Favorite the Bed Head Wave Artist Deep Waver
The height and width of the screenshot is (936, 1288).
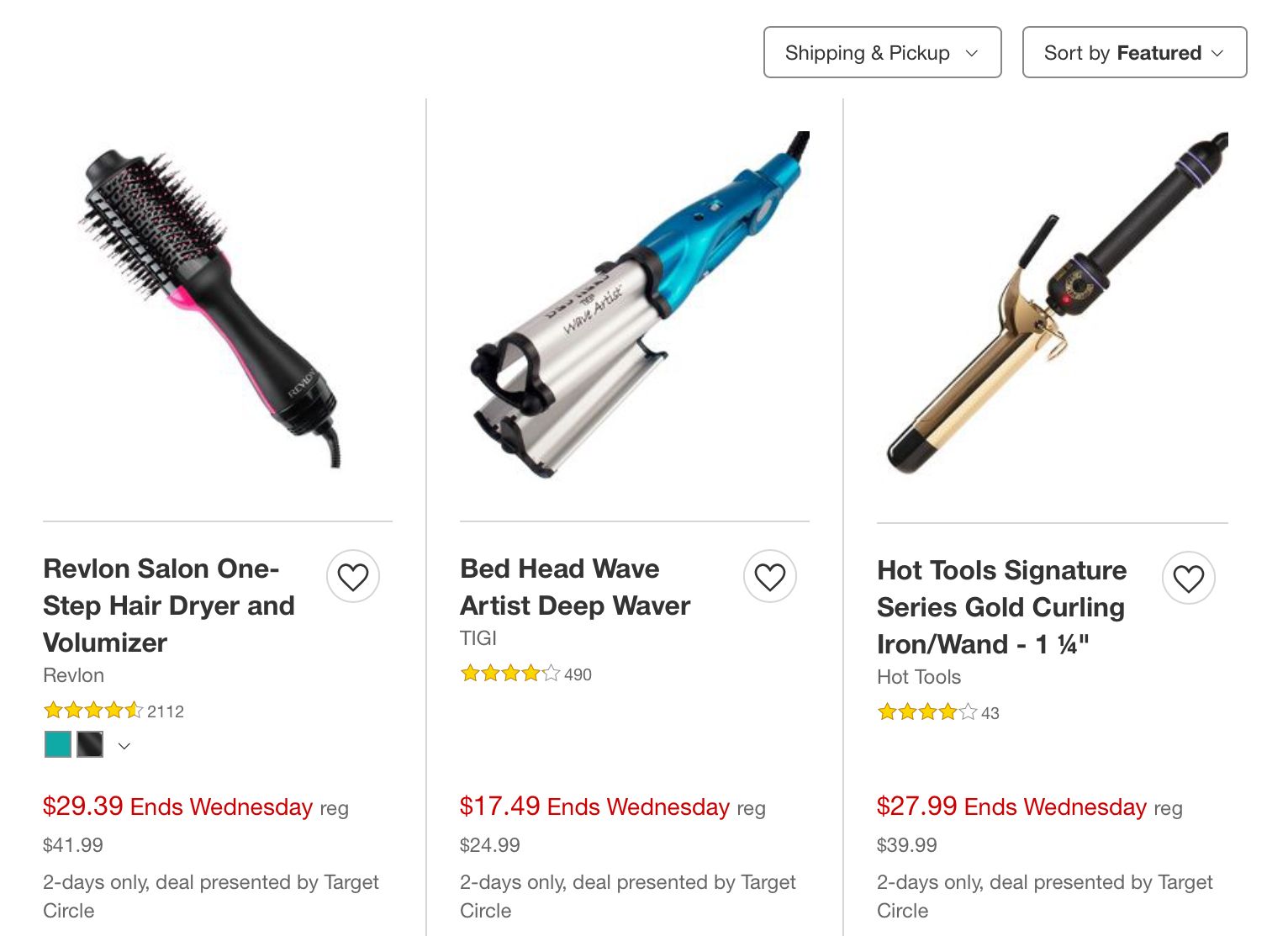click(770, 576)
